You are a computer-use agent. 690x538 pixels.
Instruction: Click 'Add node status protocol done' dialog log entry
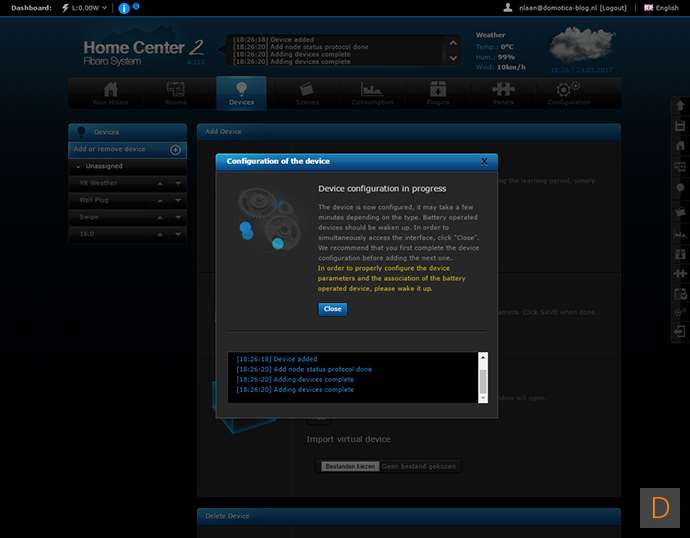click(x=304, y=370)
